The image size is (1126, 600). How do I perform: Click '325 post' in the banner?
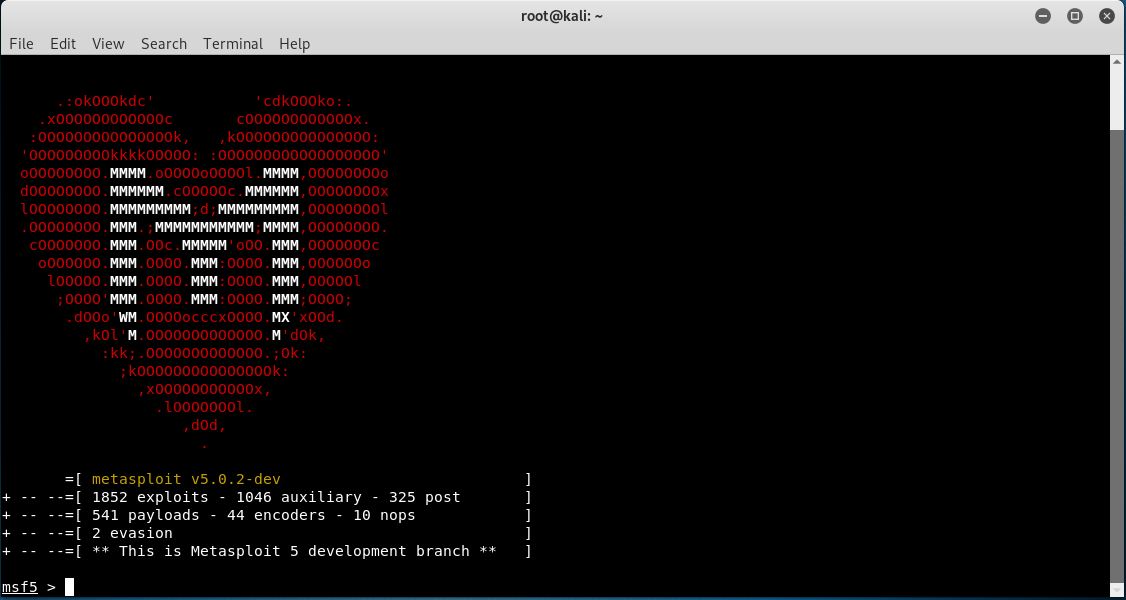point(424,497)
